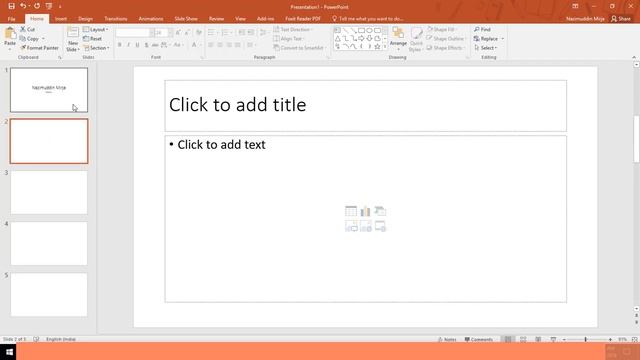Select the rectangle shape in gallery
This screenshot has height=360, width=640.
click(x=361, y=31)
